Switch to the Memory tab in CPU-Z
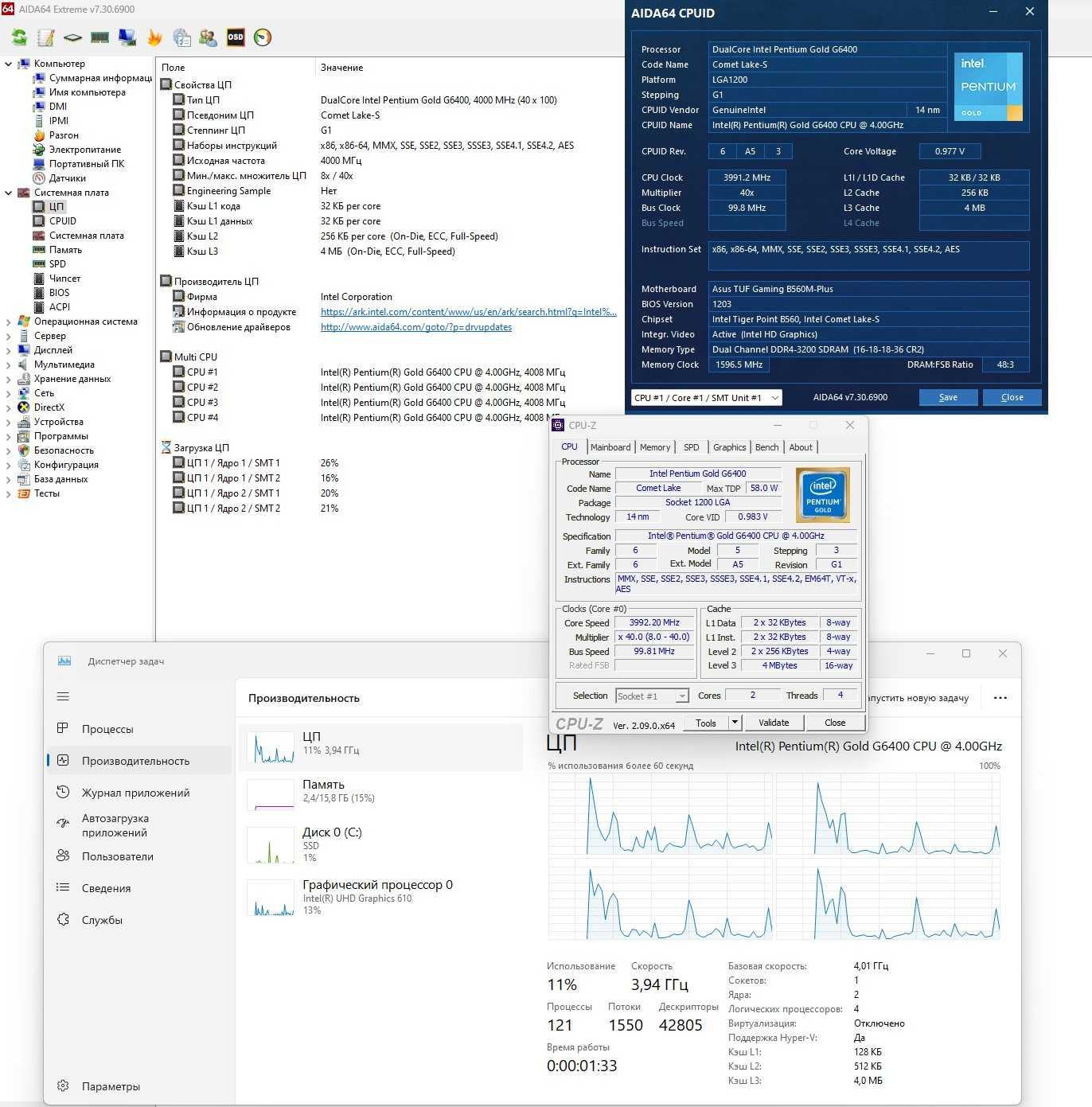The width and height of the screenshot is (1092, 1107). (x=655, y=447)
